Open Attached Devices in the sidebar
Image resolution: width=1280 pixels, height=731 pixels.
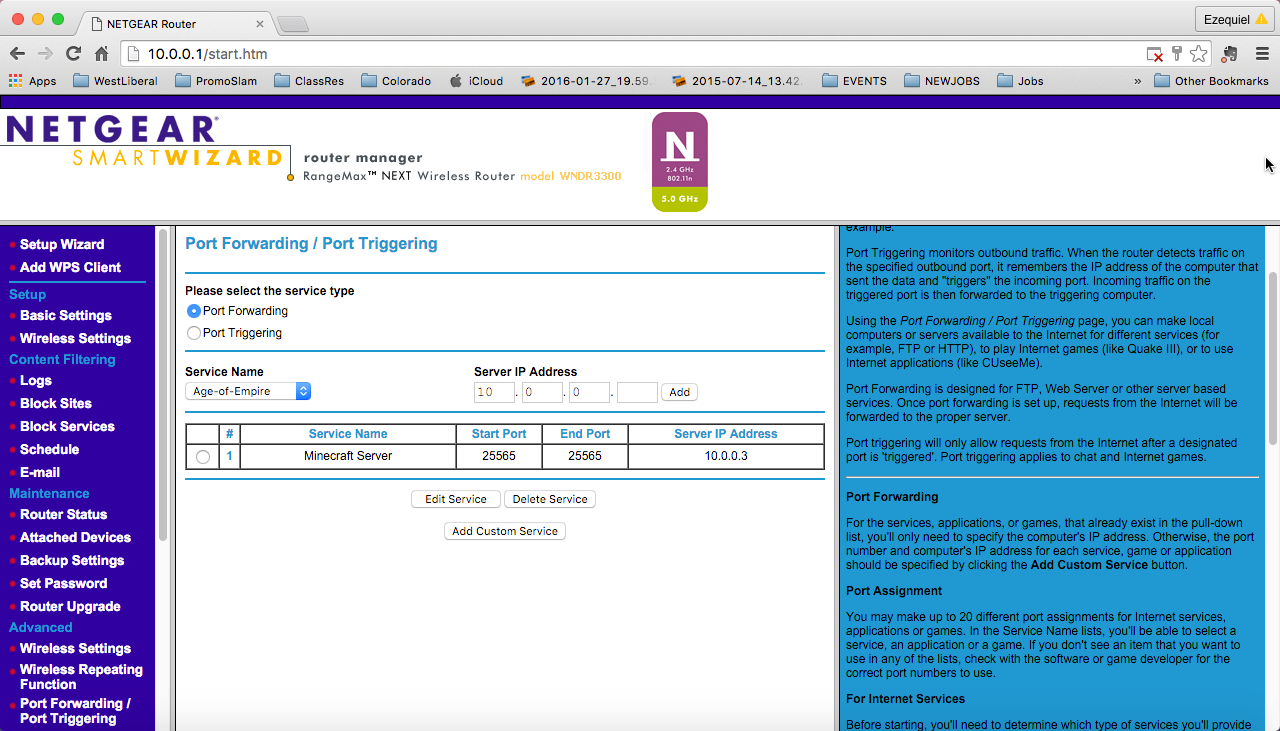tap(75, 537)
